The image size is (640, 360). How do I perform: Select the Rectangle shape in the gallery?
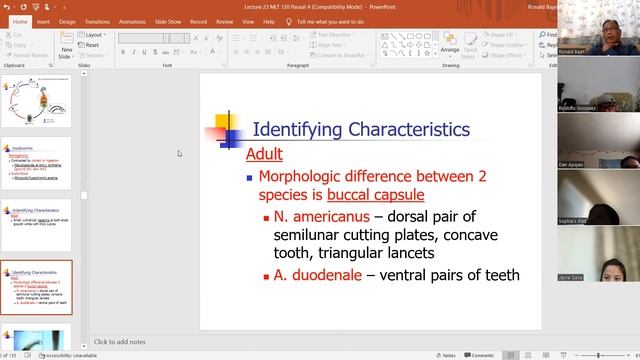[410, 36]
